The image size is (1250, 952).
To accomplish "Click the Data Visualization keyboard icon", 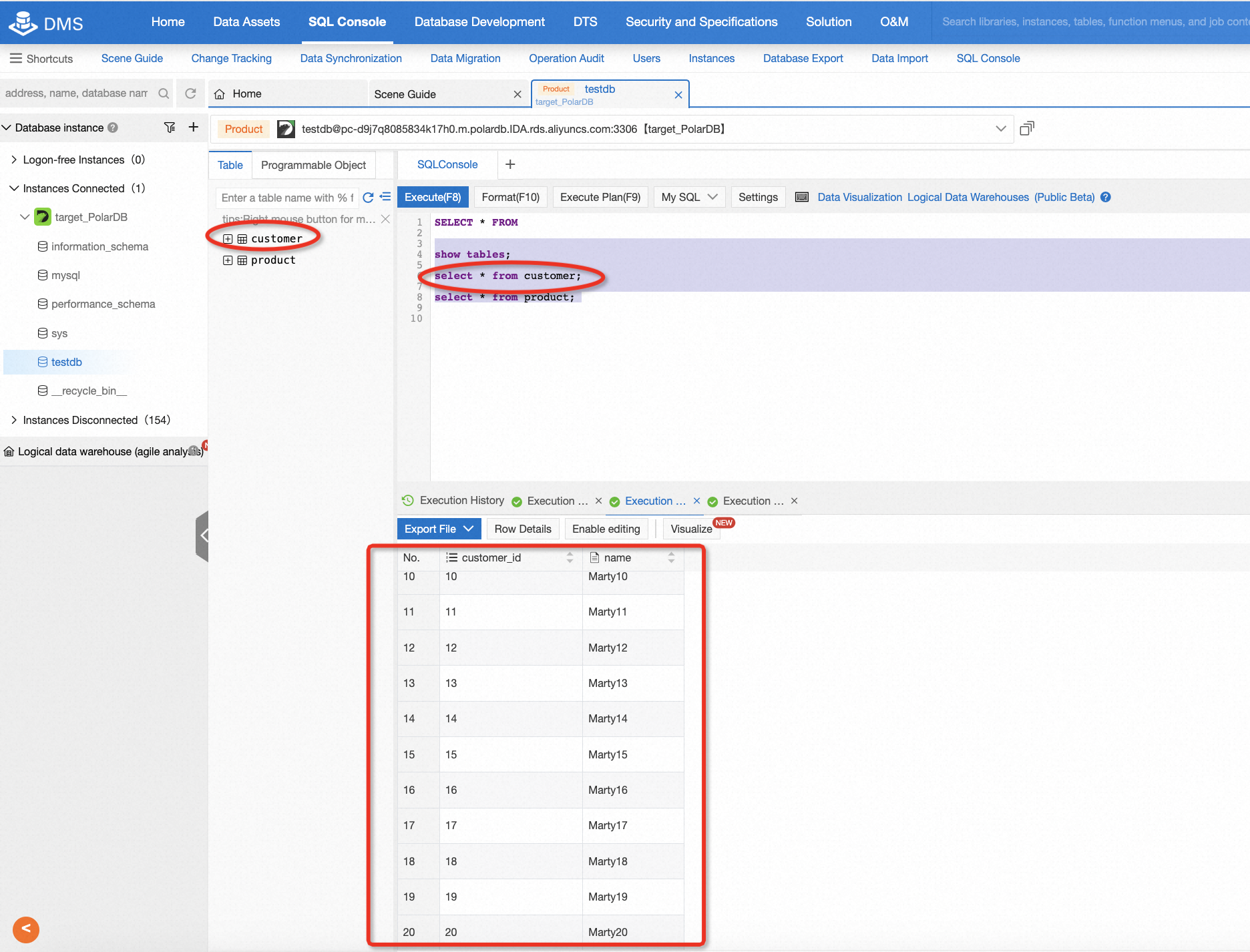I will (x=802, y=197).
